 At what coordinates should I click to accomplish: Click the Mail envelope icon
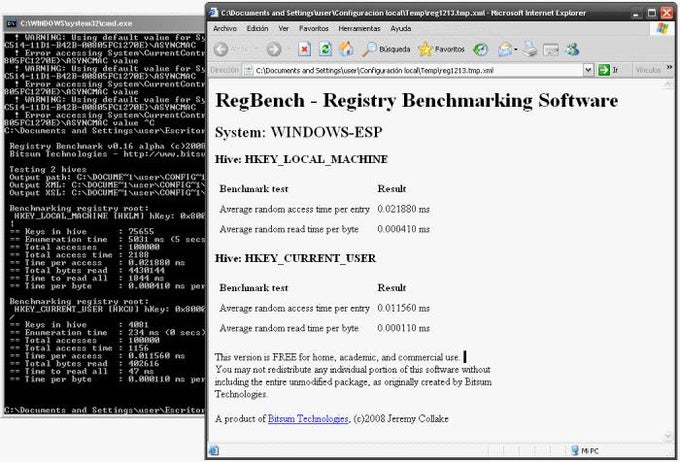[x=504, y=49]
